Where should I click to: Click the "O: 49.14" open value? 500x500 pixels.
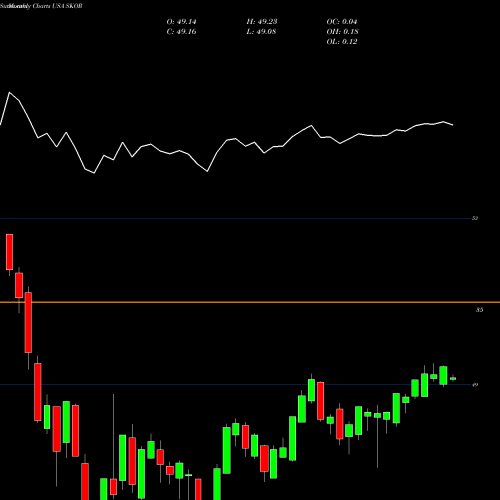click(x=181, y=22)
